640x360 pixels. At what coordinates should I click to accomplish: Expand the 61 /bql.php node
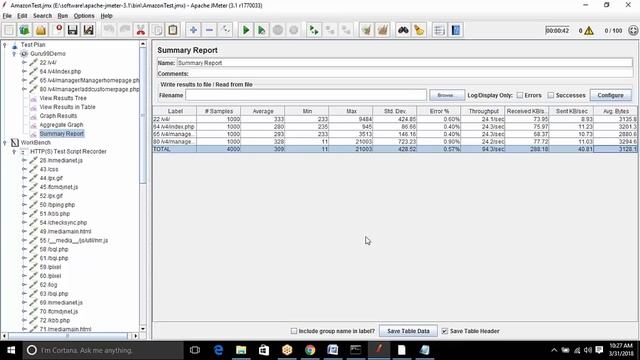(x=24, y=258)
